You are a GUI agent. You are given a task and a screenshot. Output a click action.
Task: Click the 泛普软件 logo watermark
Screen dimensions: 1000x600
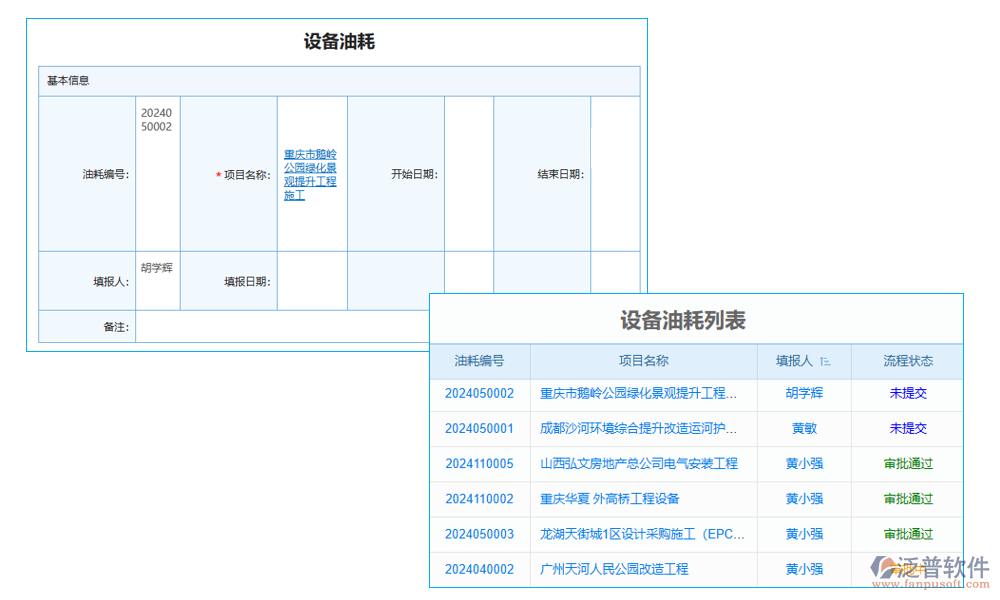tap(928, 563)
